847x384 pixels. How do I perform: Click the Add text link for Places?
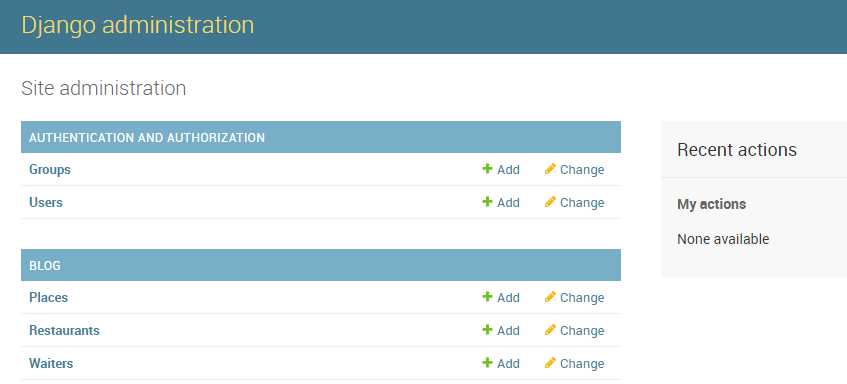[508, 298]
